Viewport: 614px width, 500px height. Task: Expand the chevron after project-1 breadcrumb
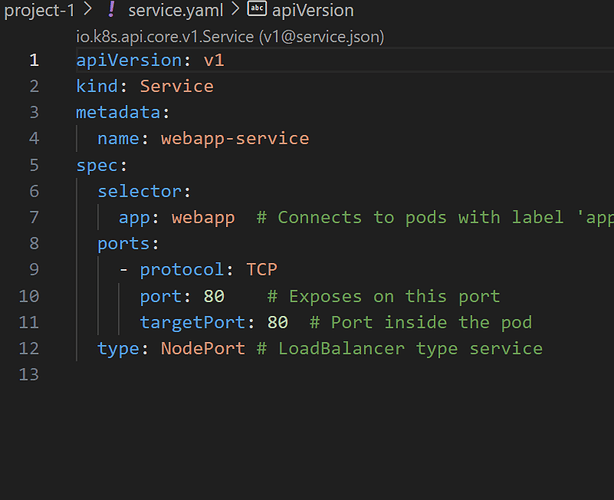tap(87, 10)
